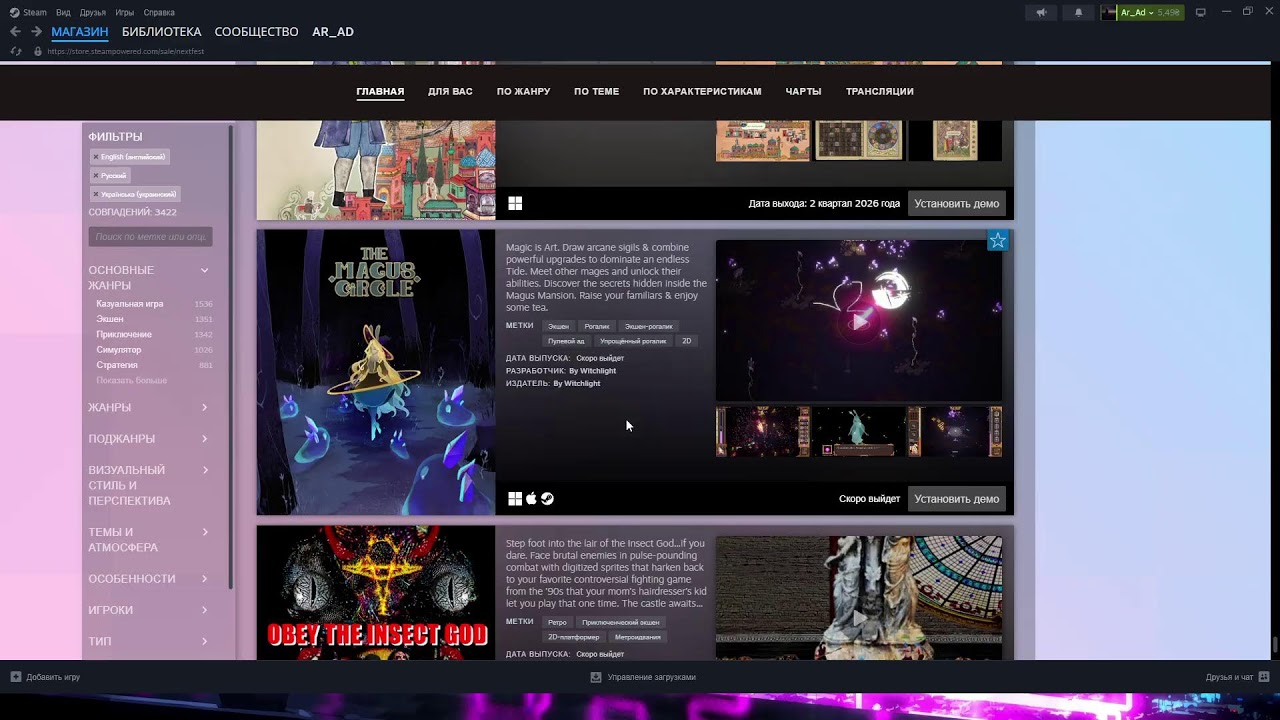Switch to the БИБЛИОТЕКА tab
The height and width of the screenshot is (720, 1280).
coord(161,32)
